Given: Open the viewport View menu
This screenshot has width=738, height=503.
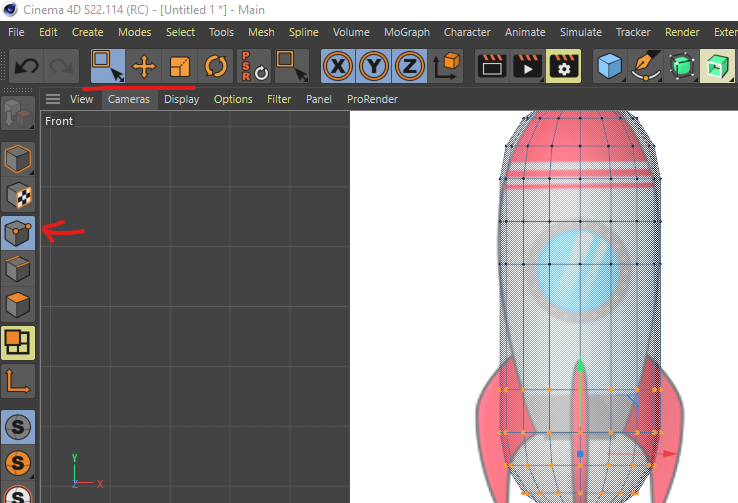Looking at the screenshot, I should pos(81,99).
